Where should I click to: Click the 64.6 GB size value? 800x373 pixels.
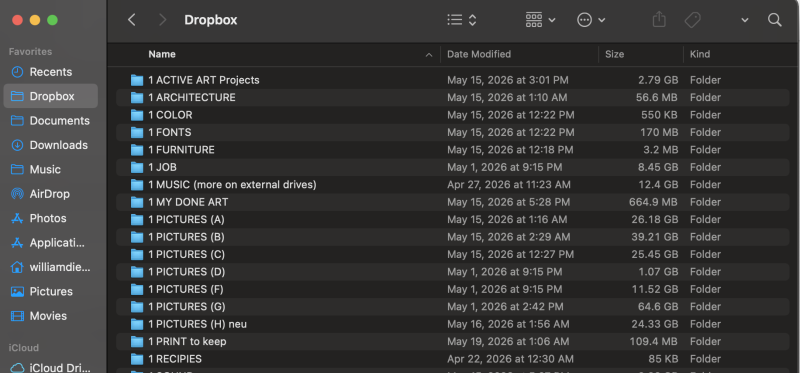pyautogui.click(x=658, y=307)
